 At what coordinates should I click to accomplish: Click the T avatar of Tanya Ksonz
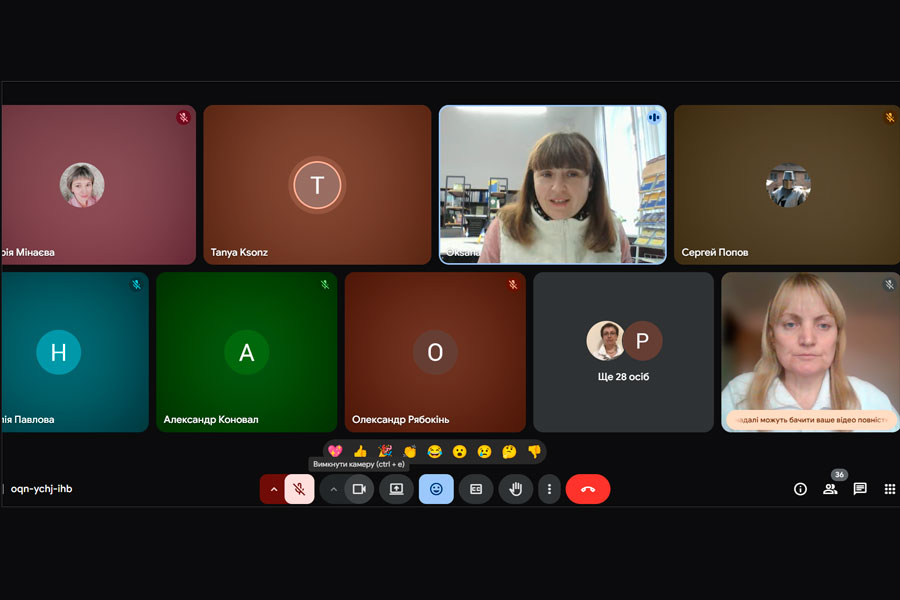[317, 185]
